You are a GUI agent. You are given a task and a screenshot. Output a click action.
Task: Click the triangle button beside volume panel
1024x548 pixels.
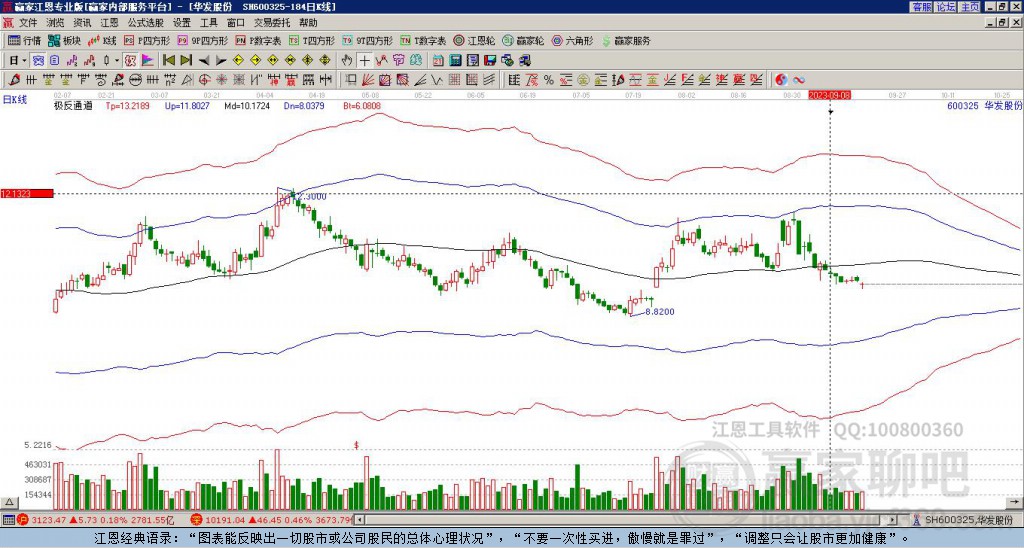click(x=9, y=502)
